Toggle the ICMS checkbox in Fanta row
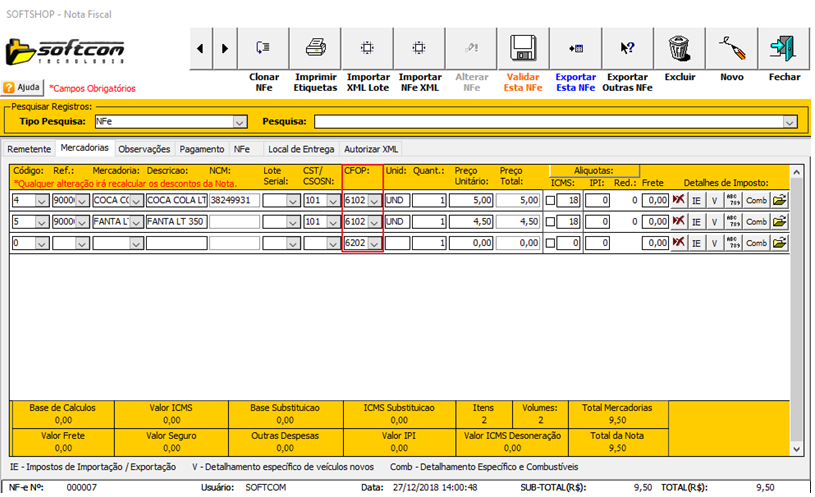Screen dimensions: 815x497 550,221
